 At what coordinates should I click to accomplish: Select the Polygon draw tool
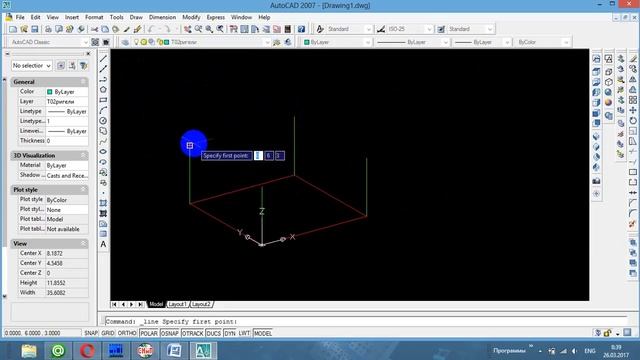[103, 89]
